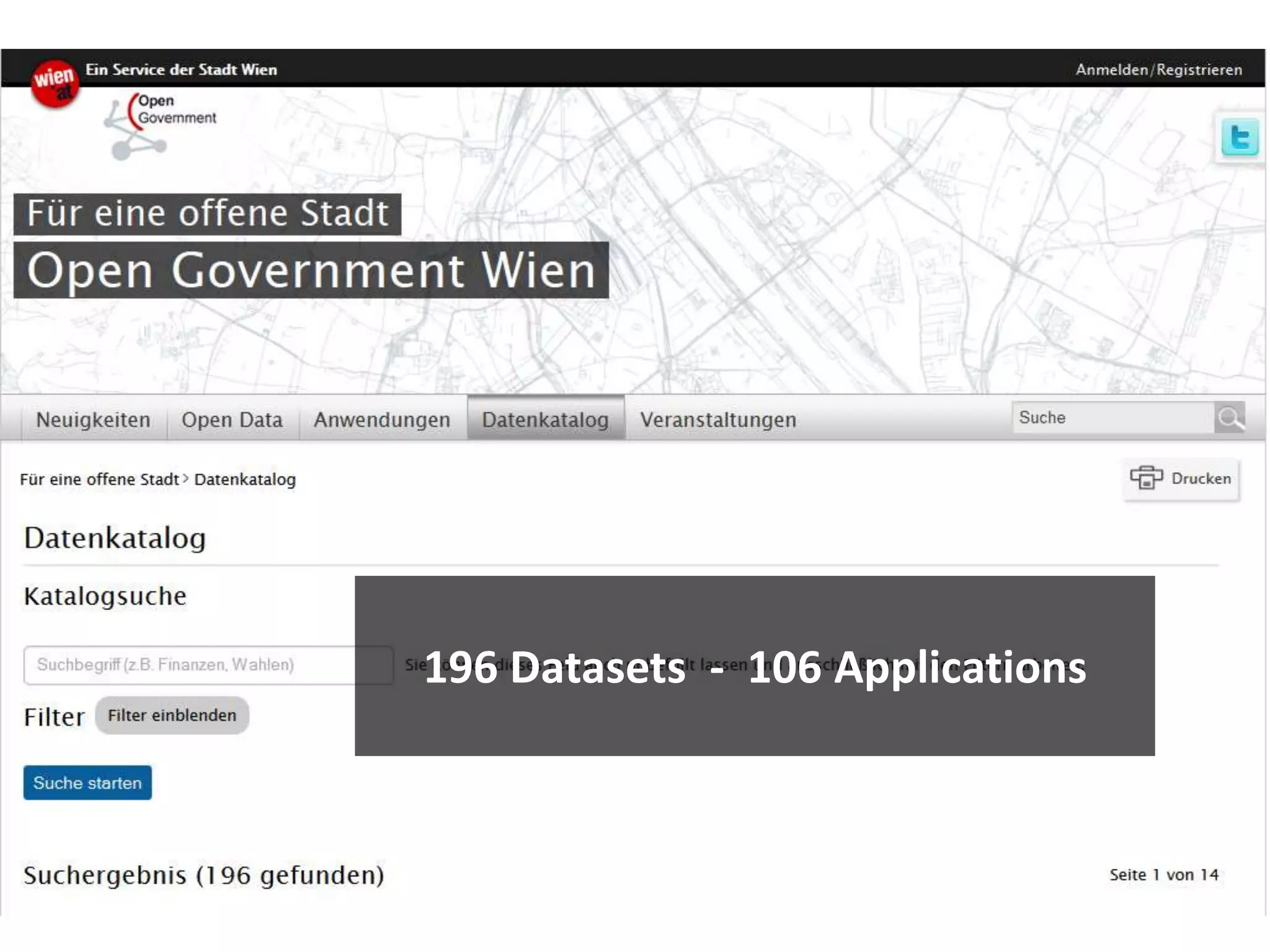Click the Datenkatalog breadcrumb entry
Screen dimensions: 1270x952
[245, 479]
